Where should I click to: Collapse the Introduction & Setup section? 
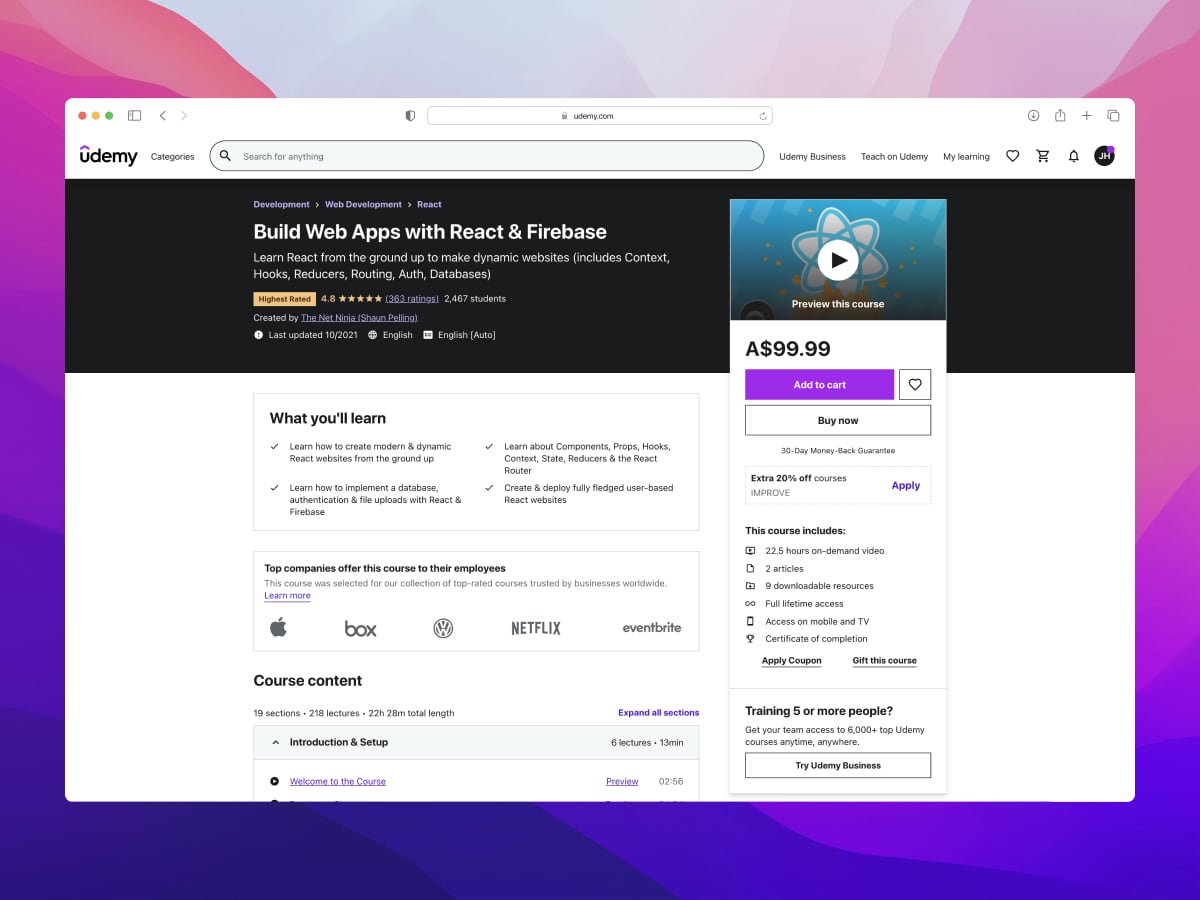coord(476,743)
